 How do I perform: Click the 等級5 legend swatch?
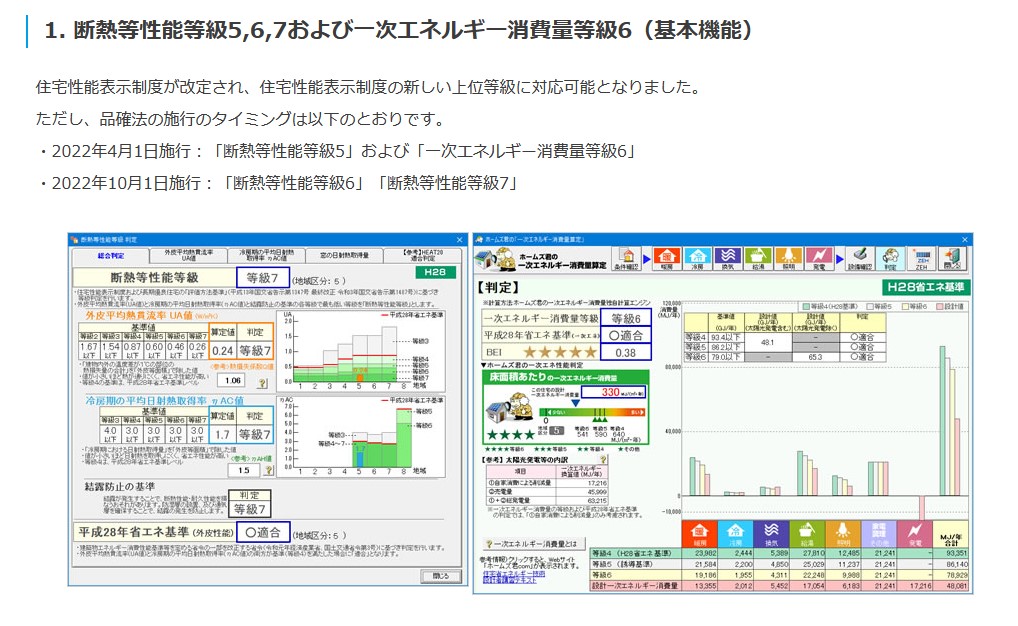(871, 307)
